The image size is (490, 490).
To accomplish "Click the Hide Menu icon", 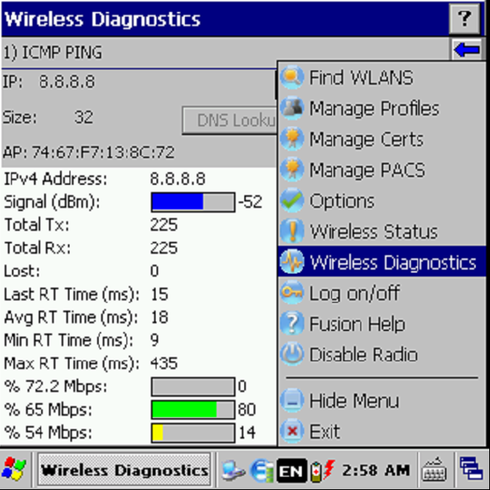I will click(292, 400).
